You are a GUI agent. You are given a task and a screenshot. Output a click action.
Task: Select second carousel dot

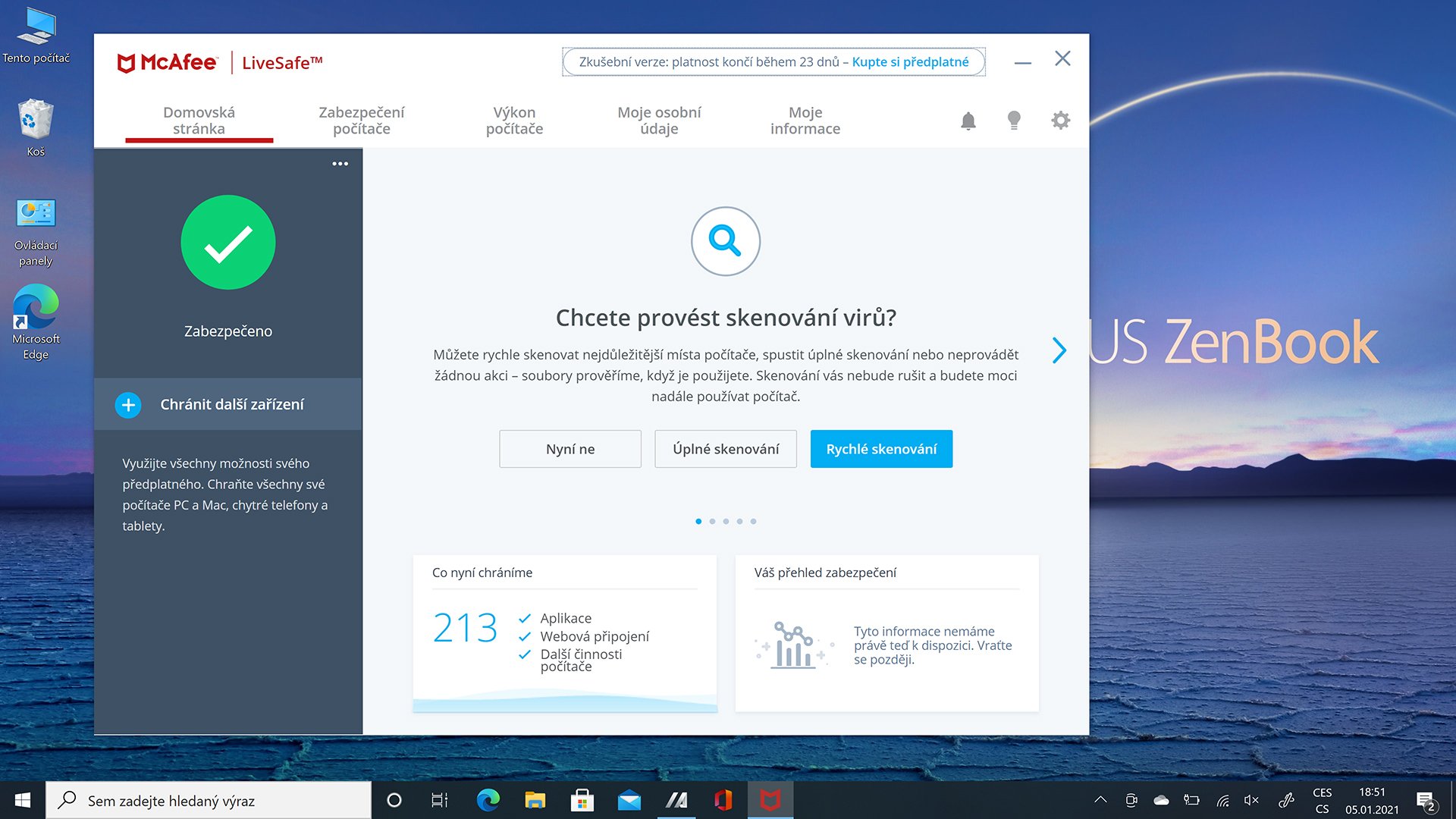click(x=712, y=521)
